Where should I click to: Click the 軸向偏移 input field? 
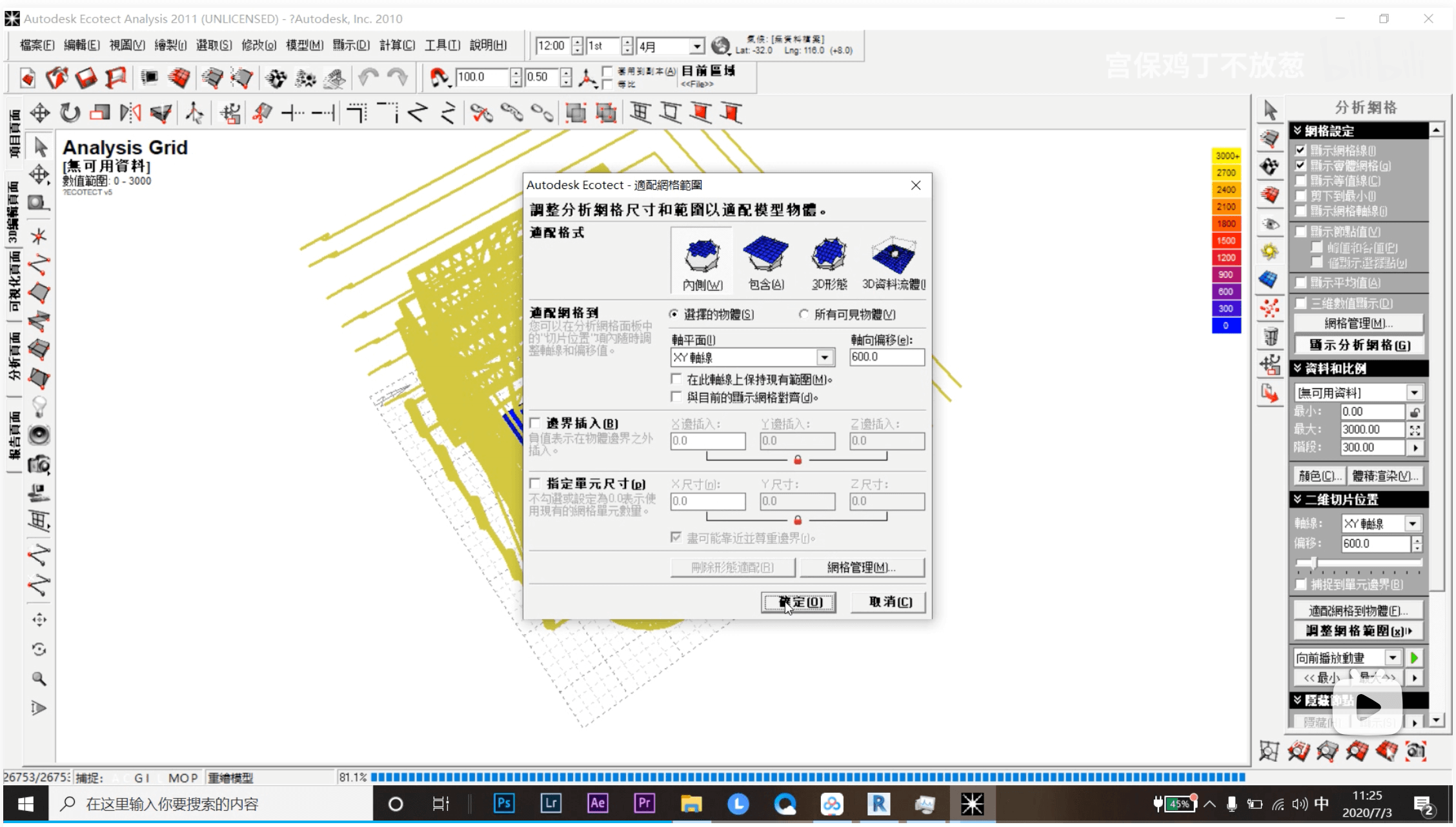[886, 357]
